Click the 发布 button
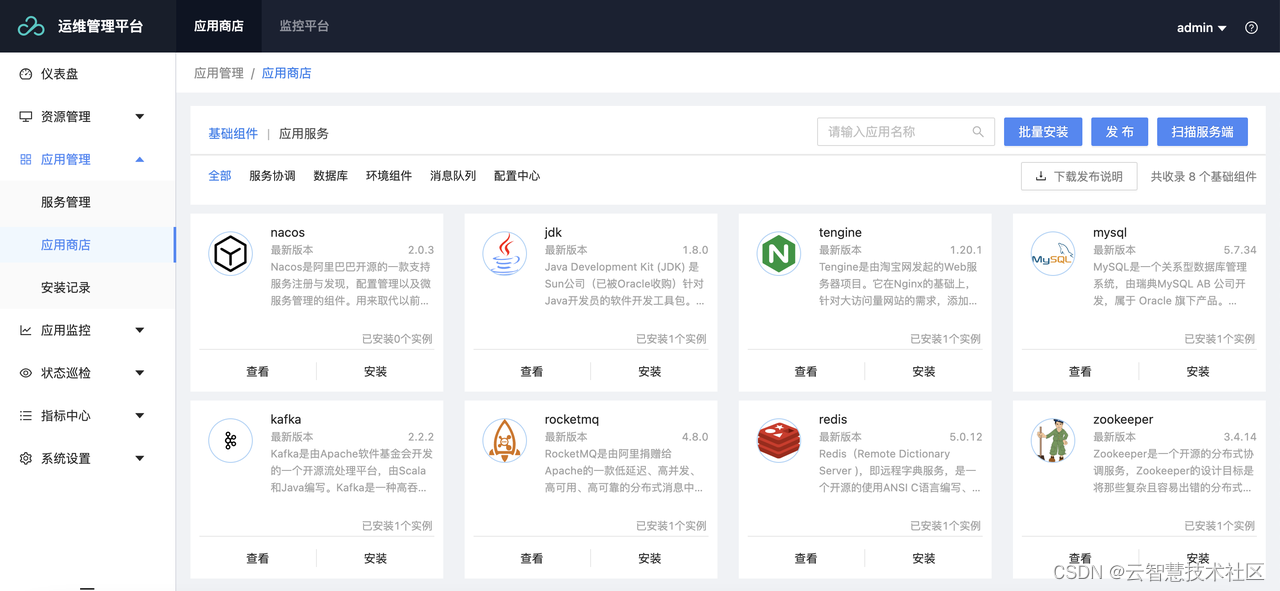 pyautogui.click(x=1119, y=131)
